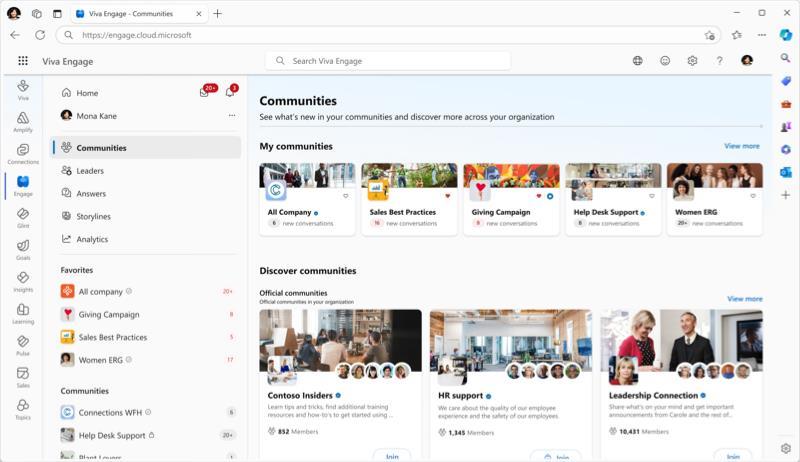
Task: Open the Giving Campaign card
Action: point(511,199)
